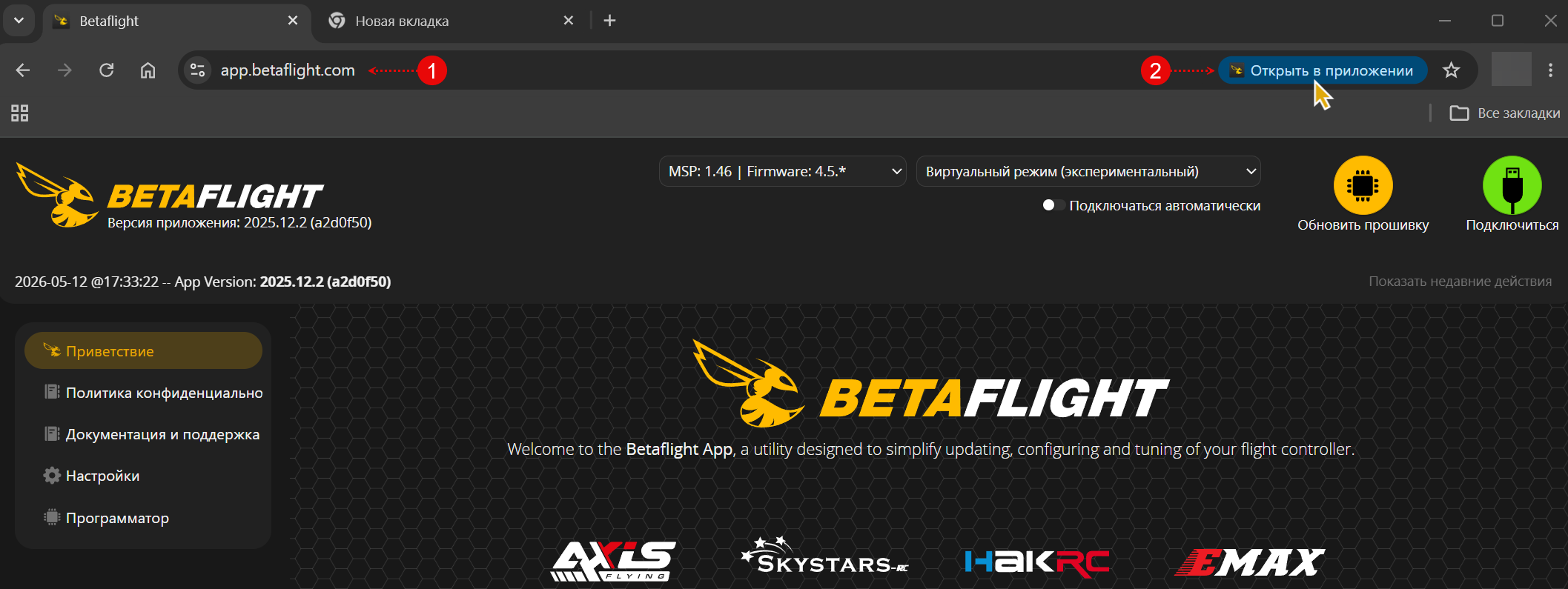Click the HAKRC sponsor logo
1568x589 pixels.
pos(1037,563)
